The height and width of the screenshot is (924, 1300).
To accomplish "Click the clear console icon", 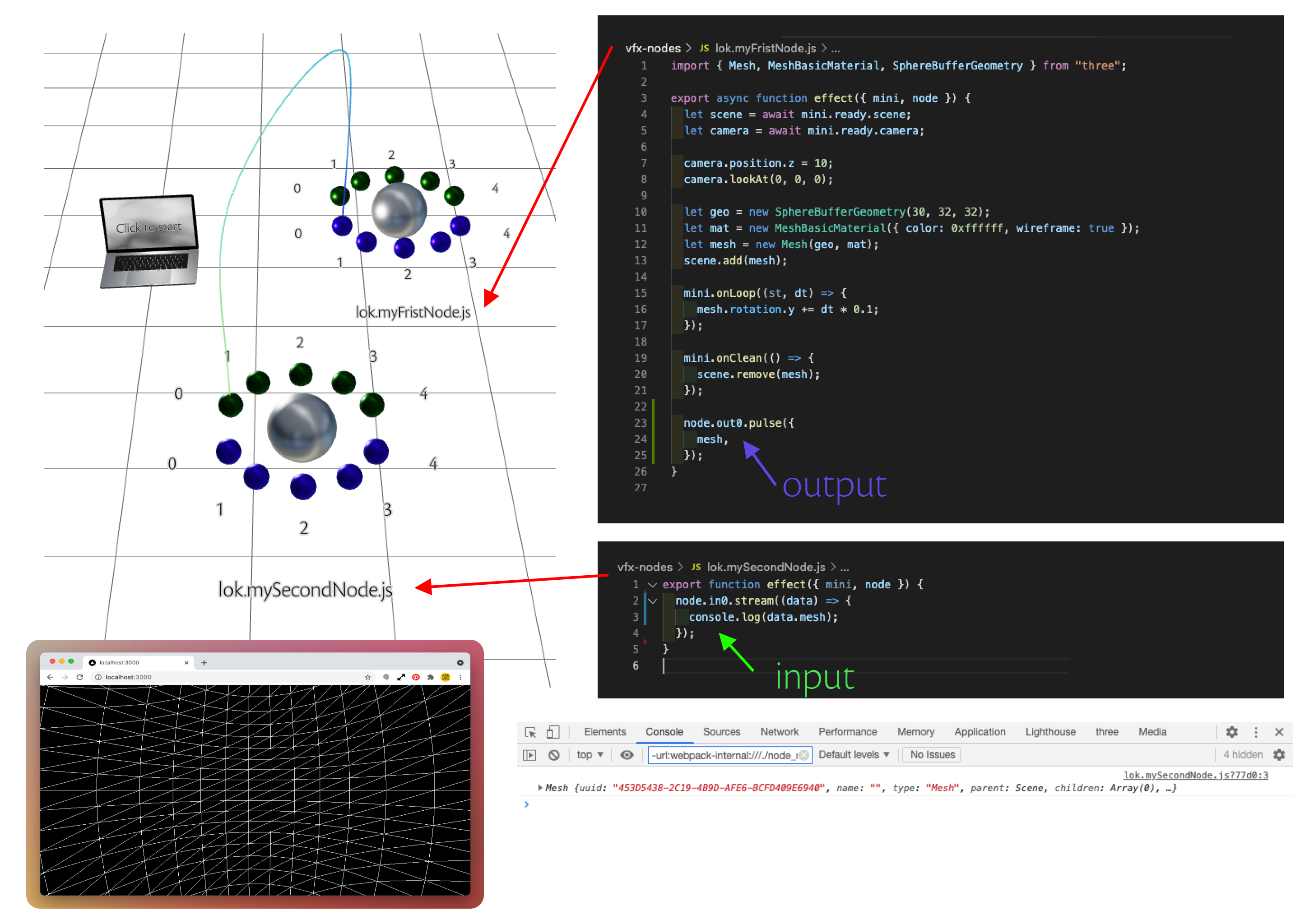I will [x=554, y=755].
